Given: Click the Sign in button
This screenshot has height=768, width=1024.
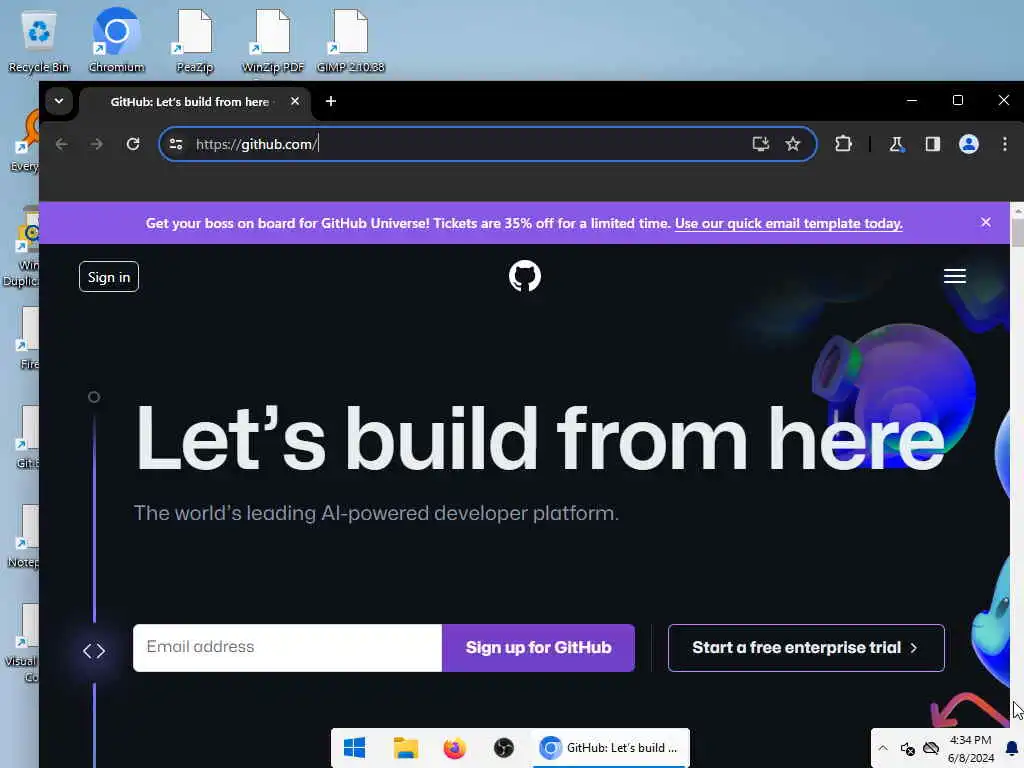Looking at the screenshot, I should pyautogui.click(x=109, y=277).
